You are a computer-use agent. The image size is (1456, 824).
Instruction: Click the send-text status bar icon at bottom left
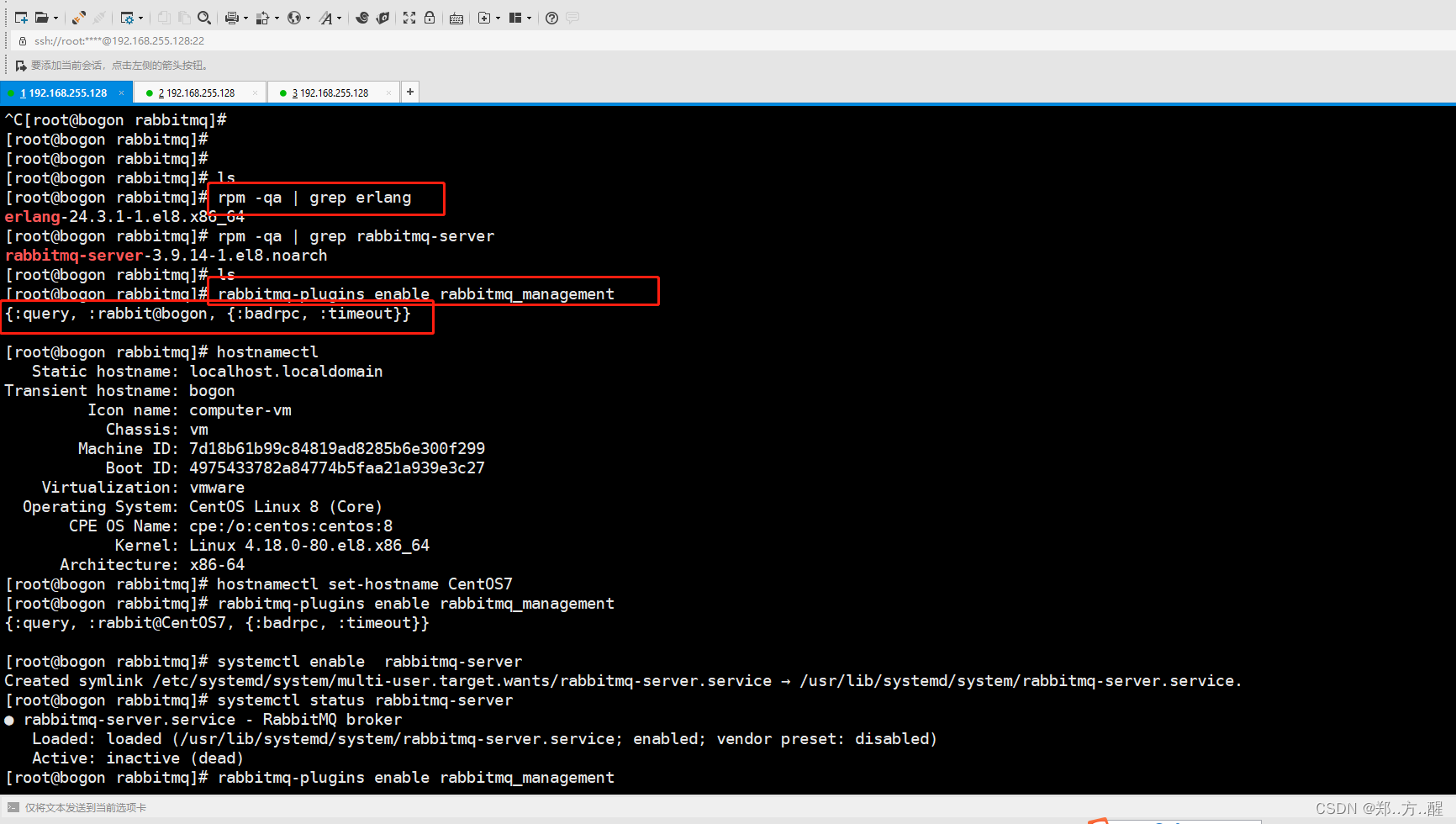click(13, 807)
